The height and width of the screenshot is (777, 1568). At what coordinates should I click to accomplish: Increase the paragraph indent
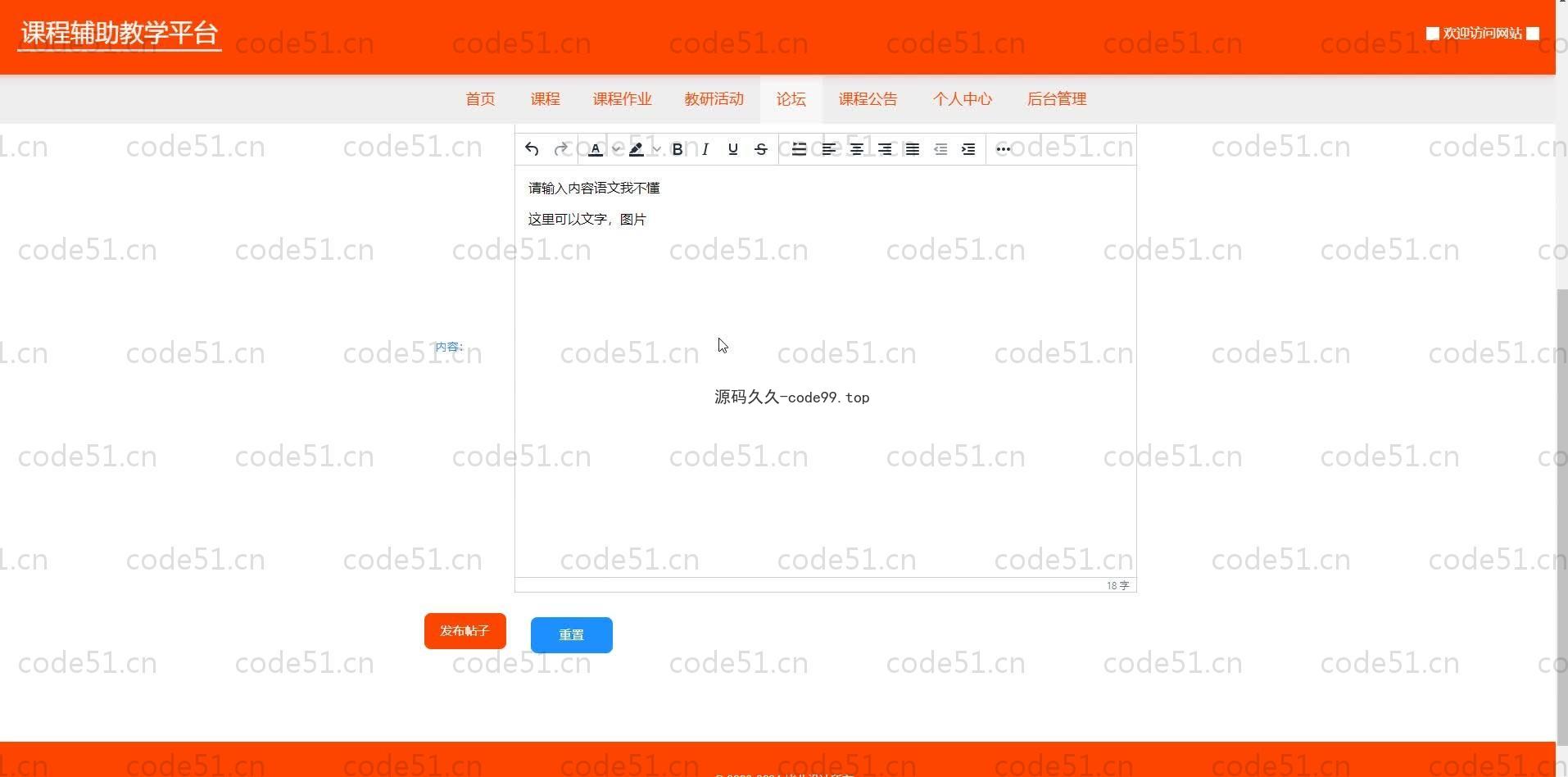[968, 149]
